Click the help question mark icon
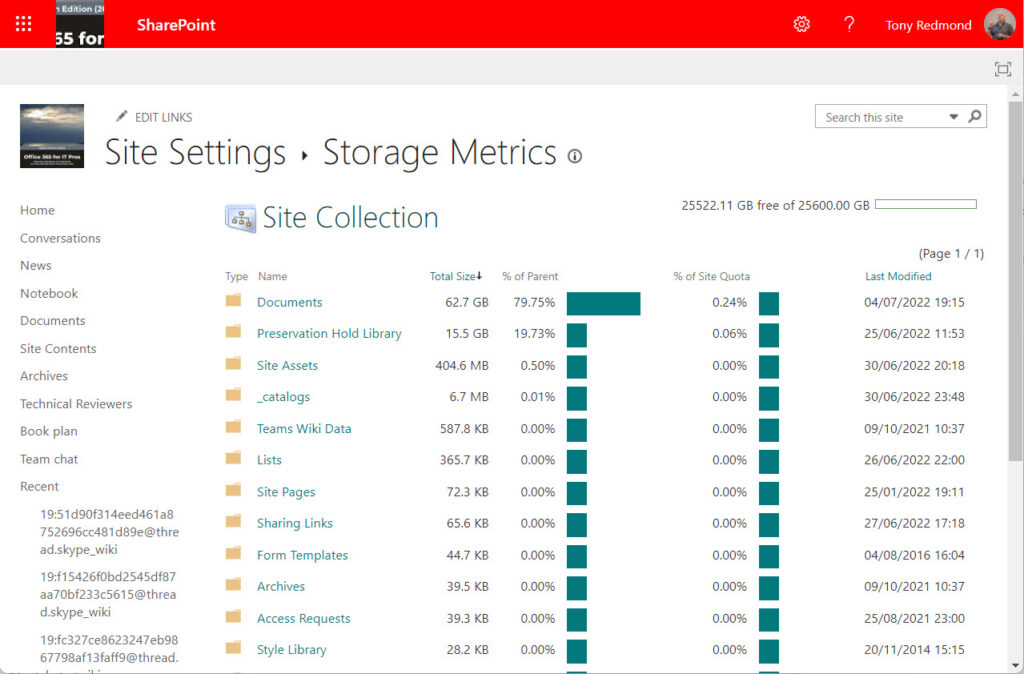 coord(849,24)
